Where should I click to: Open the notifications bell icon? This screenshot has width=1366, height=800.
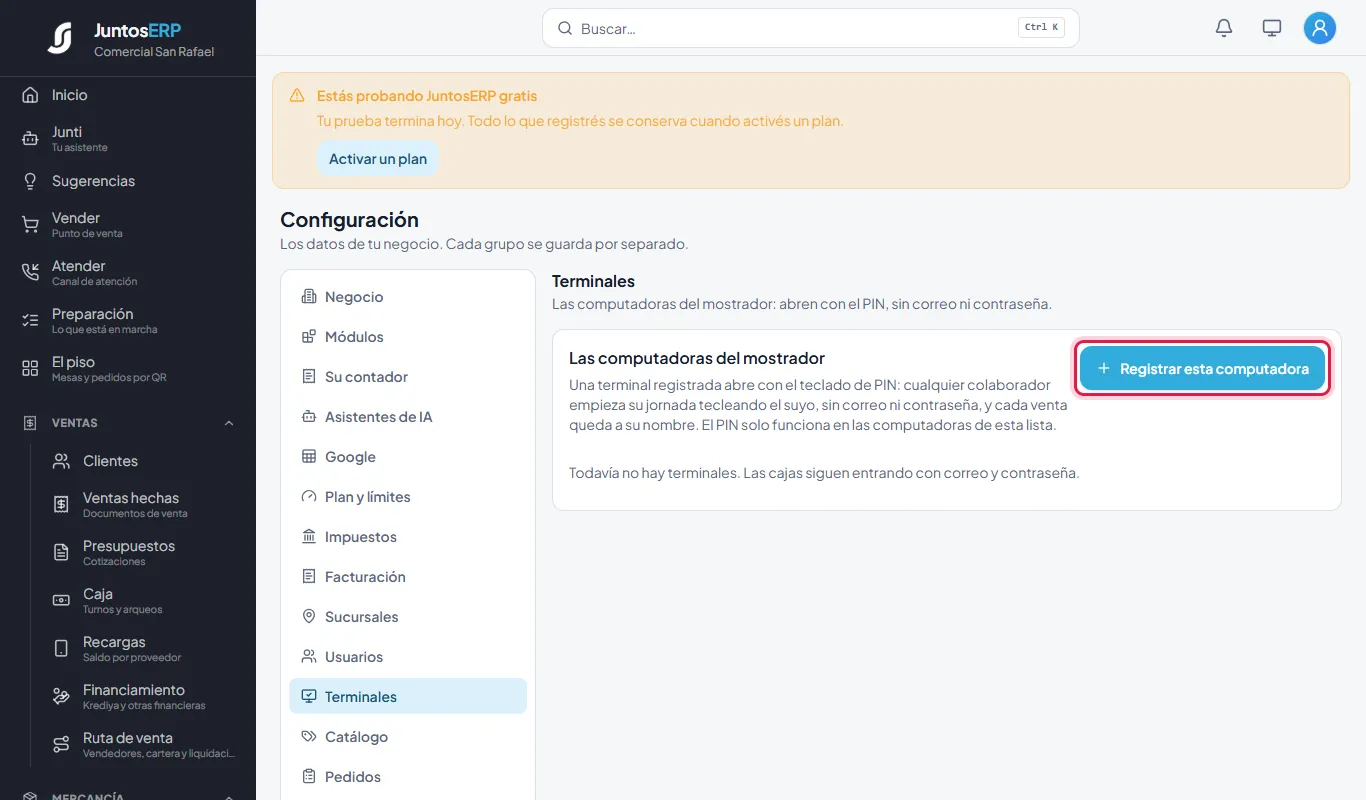pos(1224,28)
